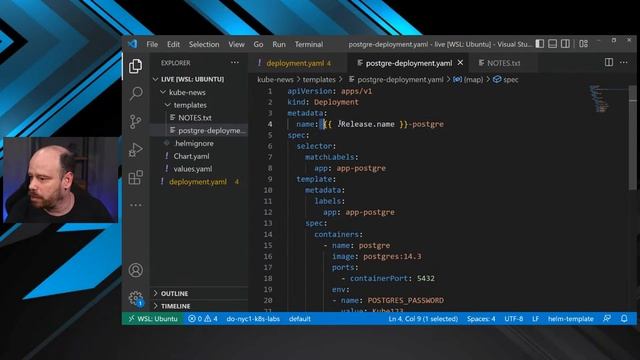Change LF end of line sequence
The height and width of the screenshot is (360, 640).
[535, 319]
